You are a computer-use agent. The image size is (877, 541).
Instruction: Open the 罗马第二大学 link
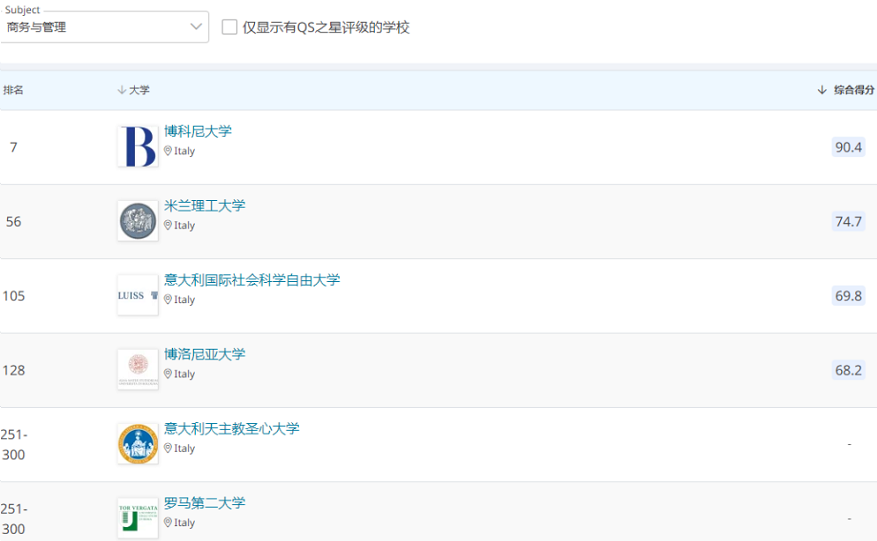204,504
